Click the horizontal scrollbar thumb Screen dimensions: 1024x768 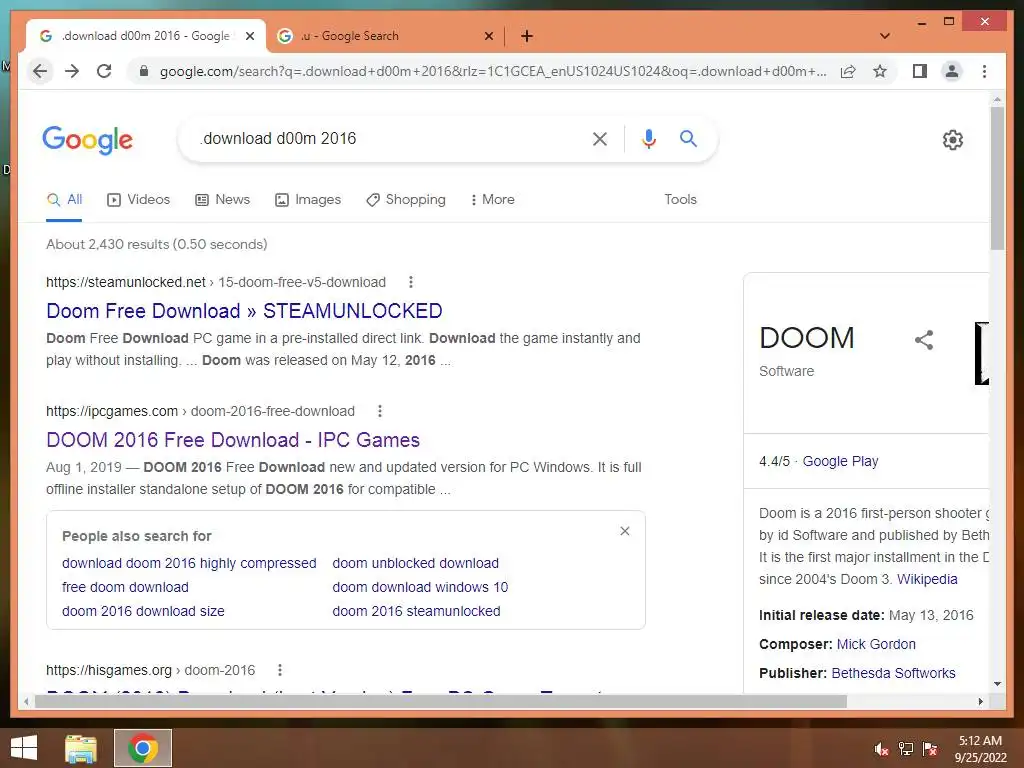pyautogui.click(x=441, y=702)
